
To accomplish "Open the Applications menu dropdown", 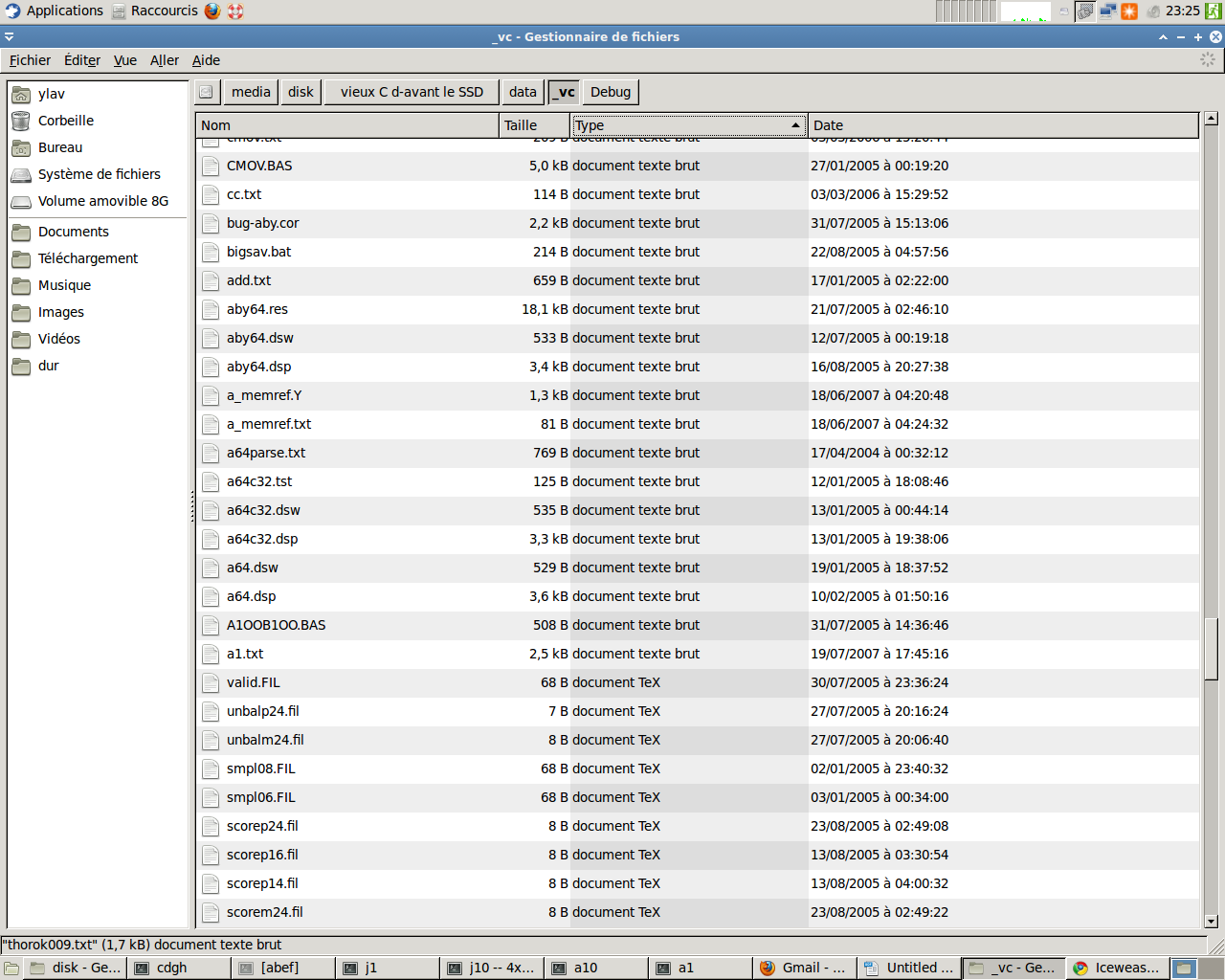I will tap(54, 11).
